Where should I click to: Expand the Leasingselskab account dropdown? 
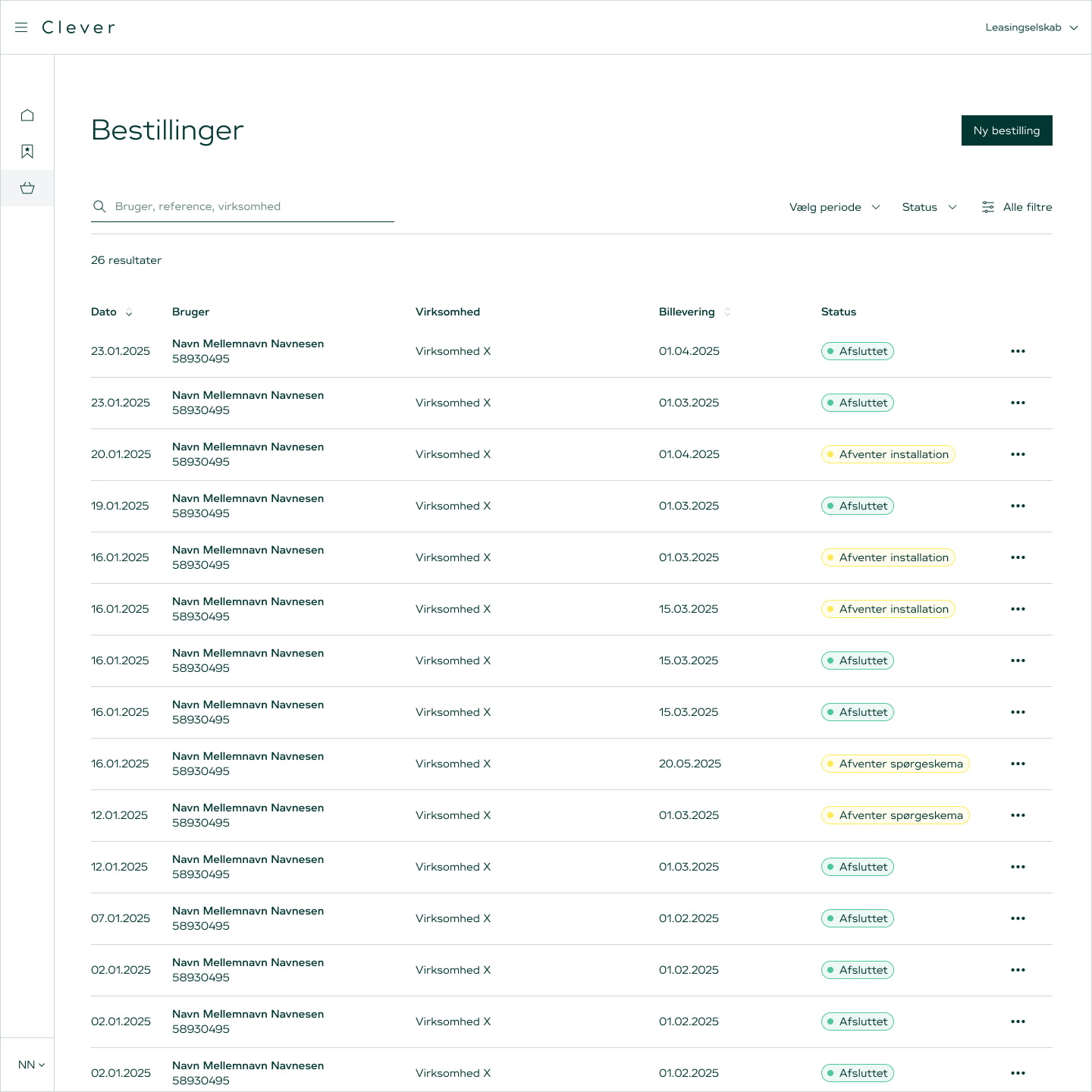tap(1031, 27)
